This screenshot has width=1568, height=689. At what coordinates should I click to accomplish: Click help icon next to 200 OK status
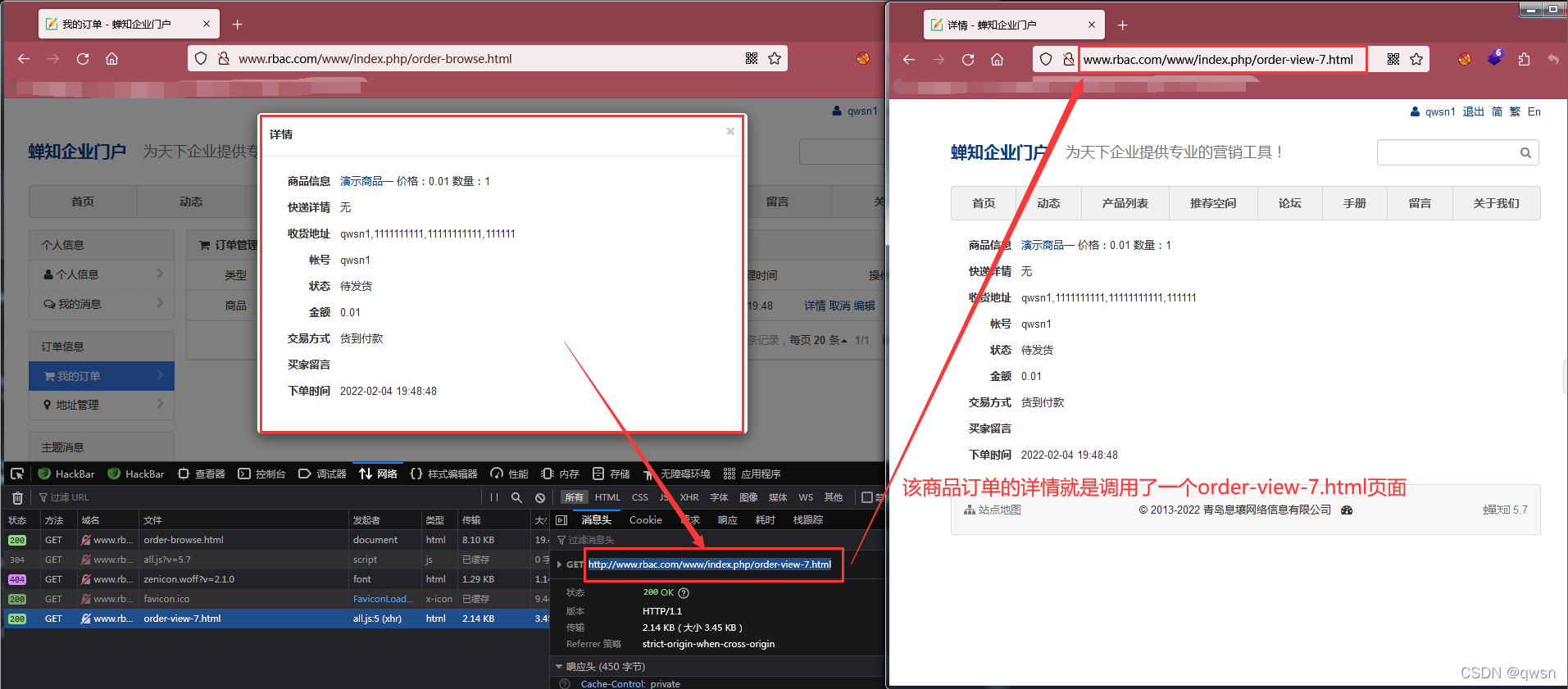(684, 592)
